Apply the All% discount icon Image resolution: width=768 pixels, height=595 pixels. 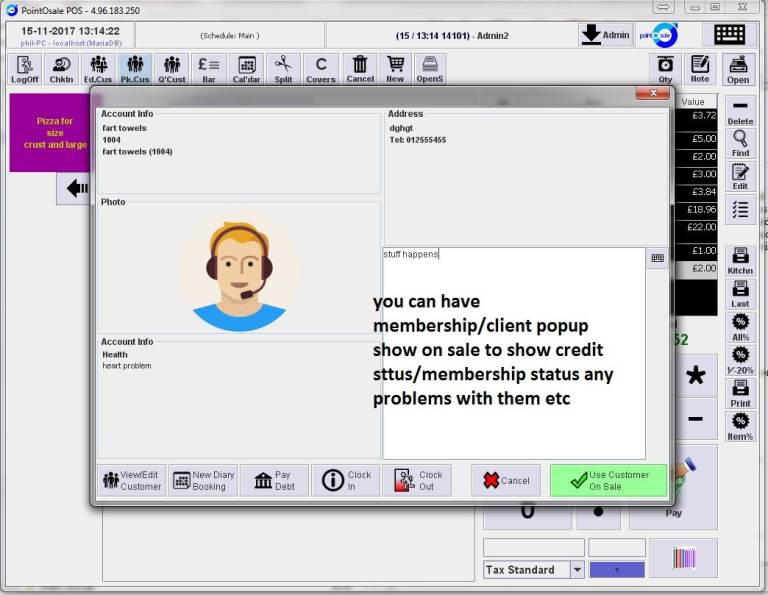tap(740, 328)
